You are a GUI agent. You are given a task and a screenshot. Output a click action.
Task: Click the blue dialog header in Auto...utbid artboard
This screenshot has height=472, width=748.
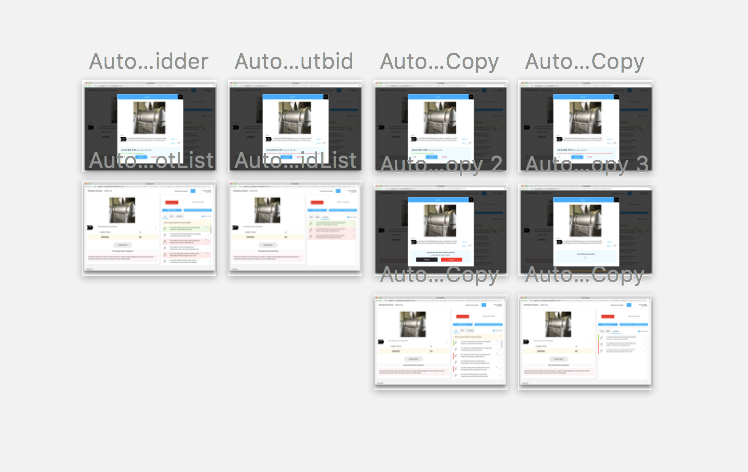(x=295, y=97)
